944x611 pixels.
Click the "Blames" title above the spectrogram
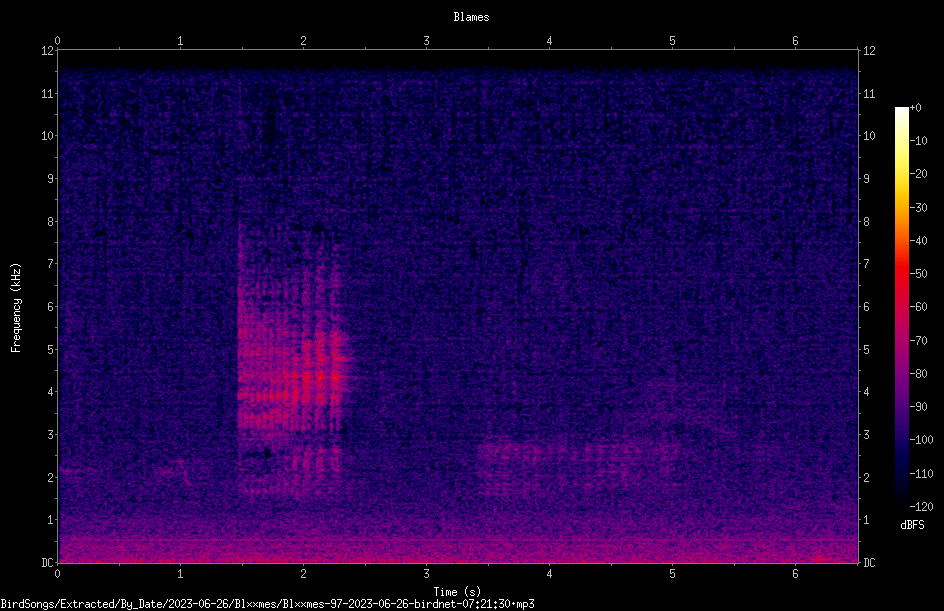(471, 17)
